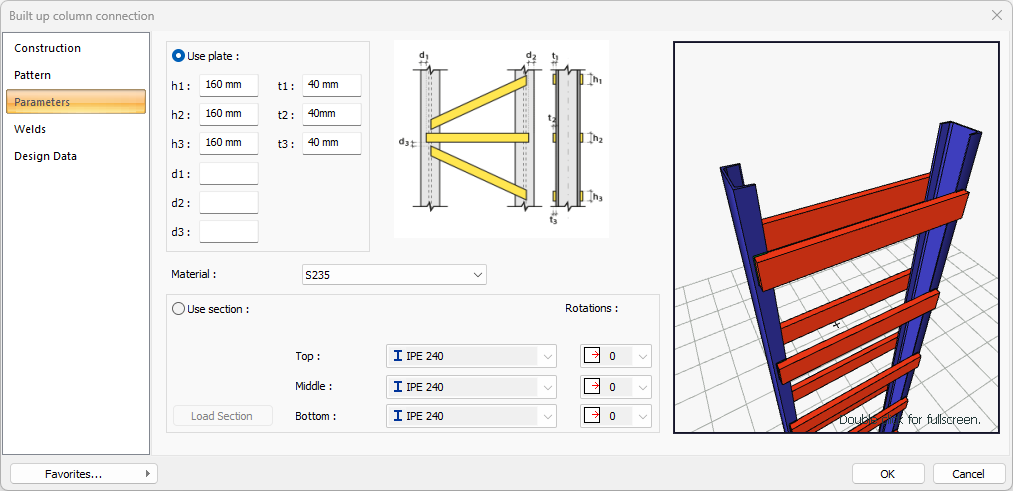This screenshot has width=1013, height=491.
Task: Click the Bottom label
Action: click(315, 416)
